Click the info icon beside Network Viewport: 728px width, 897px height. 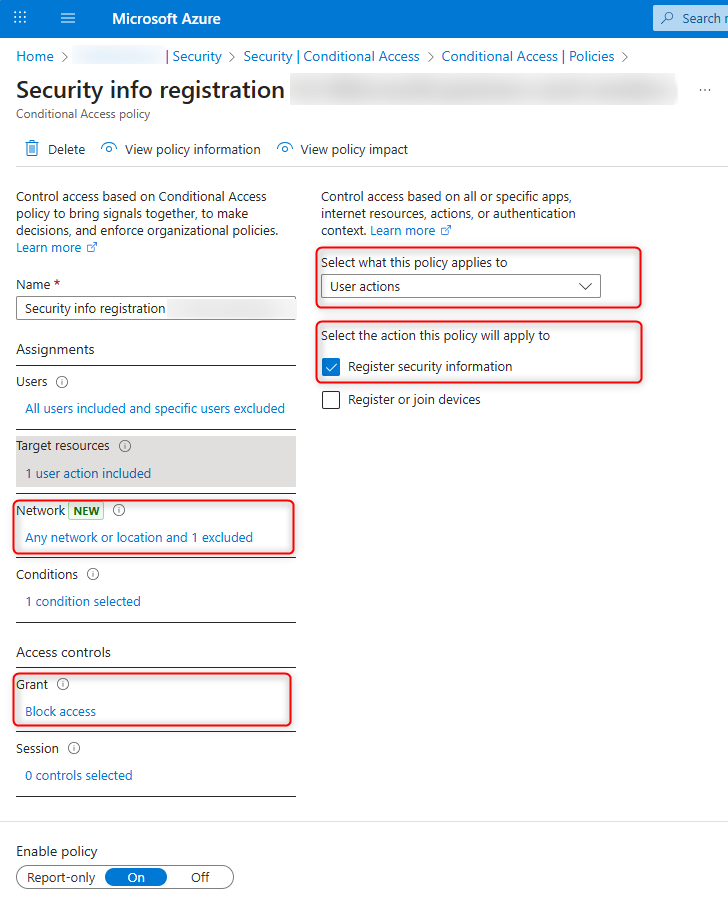click(x=119, y=510)
